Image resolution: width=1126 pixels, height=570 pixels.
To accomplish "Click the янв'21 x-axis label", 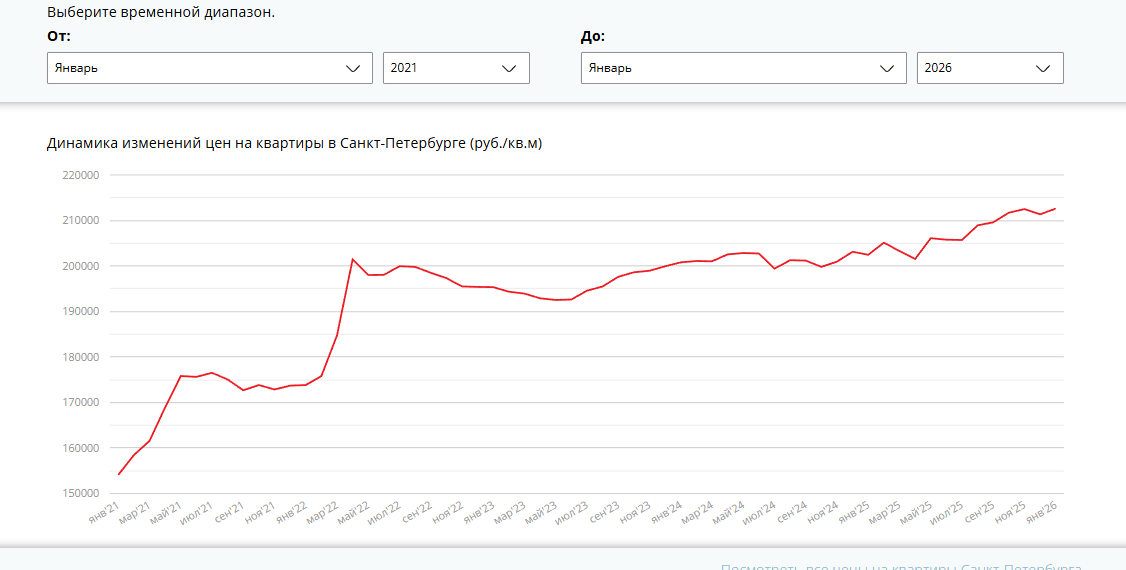I will (x=105, y=513).
